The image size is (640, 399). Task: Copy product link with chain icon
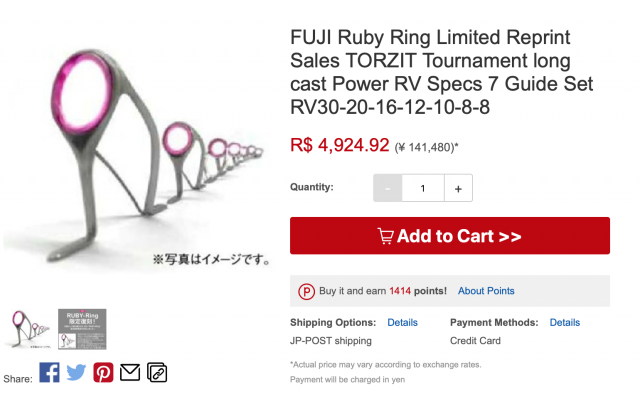[157, 372]
